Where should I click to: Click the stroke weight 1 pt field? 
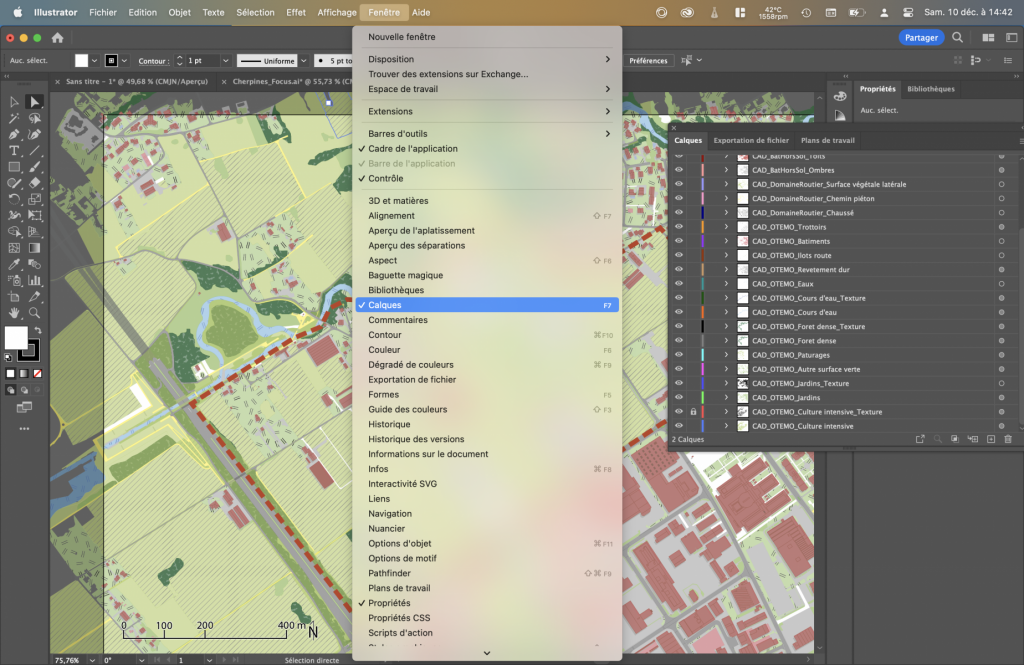201,61
